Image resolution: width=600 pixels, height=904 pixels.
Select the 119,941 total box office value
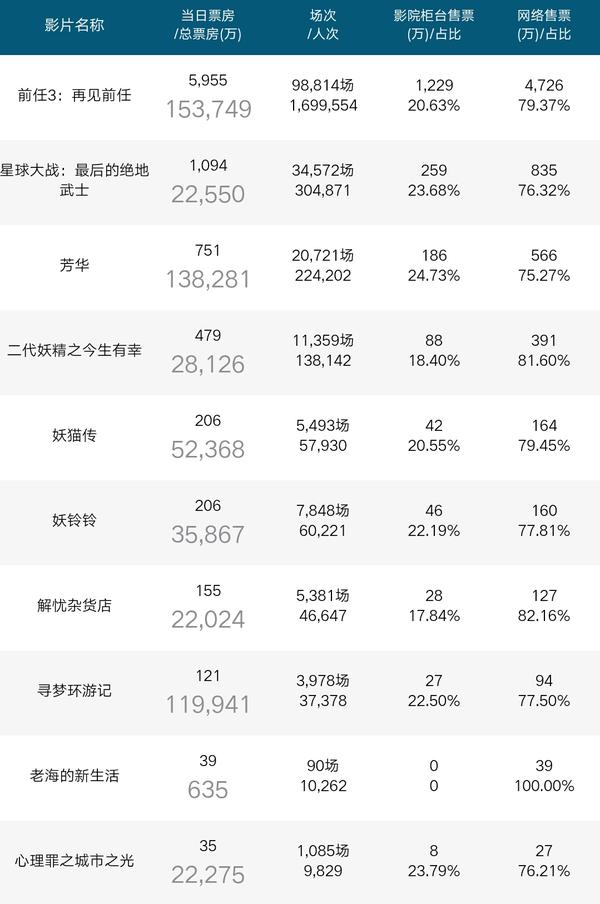pyautogui.click(x=208, y=704)
